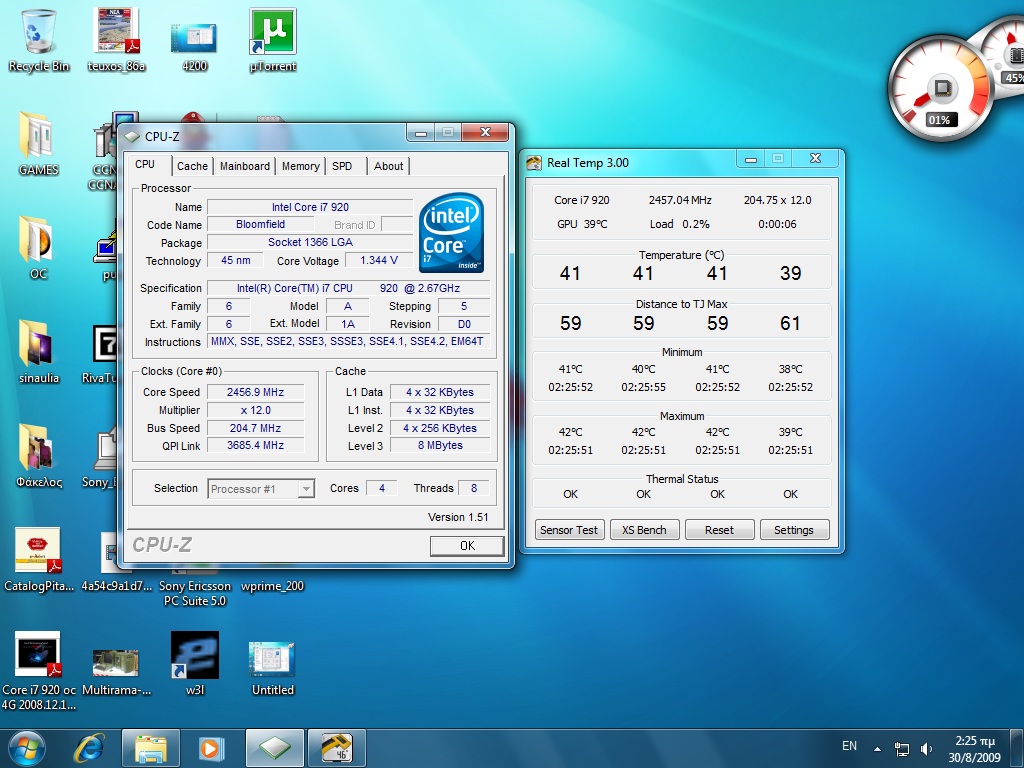This screenshot has width=1024, height=768.
Task: Click the CPU-Z window title bar icon
Action: 132,136
